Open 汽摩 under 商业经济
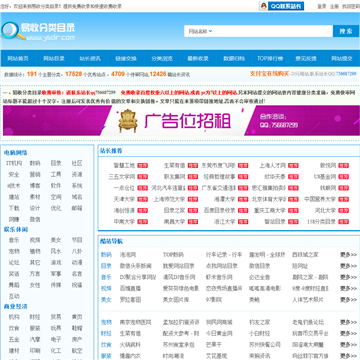 35,339
